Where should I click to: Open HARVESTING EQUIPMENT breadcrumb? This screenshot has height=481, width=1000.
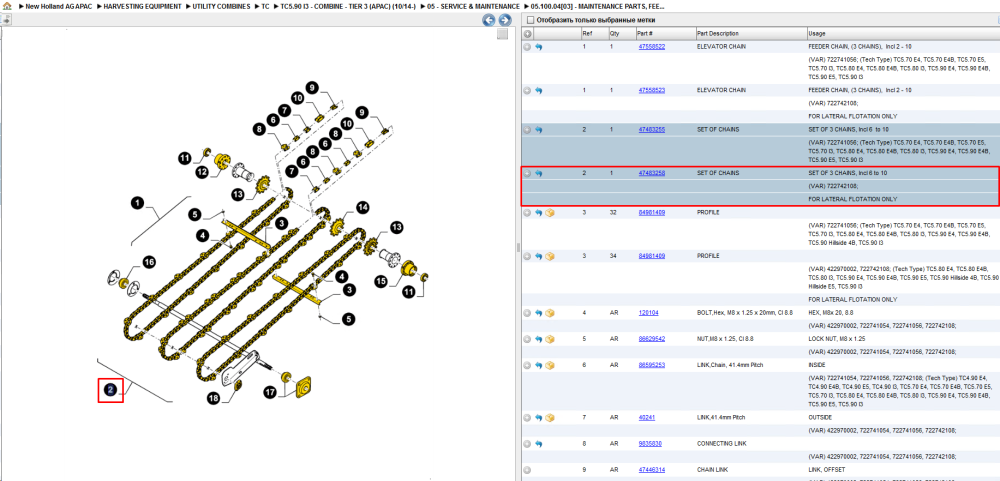(145, 6)
